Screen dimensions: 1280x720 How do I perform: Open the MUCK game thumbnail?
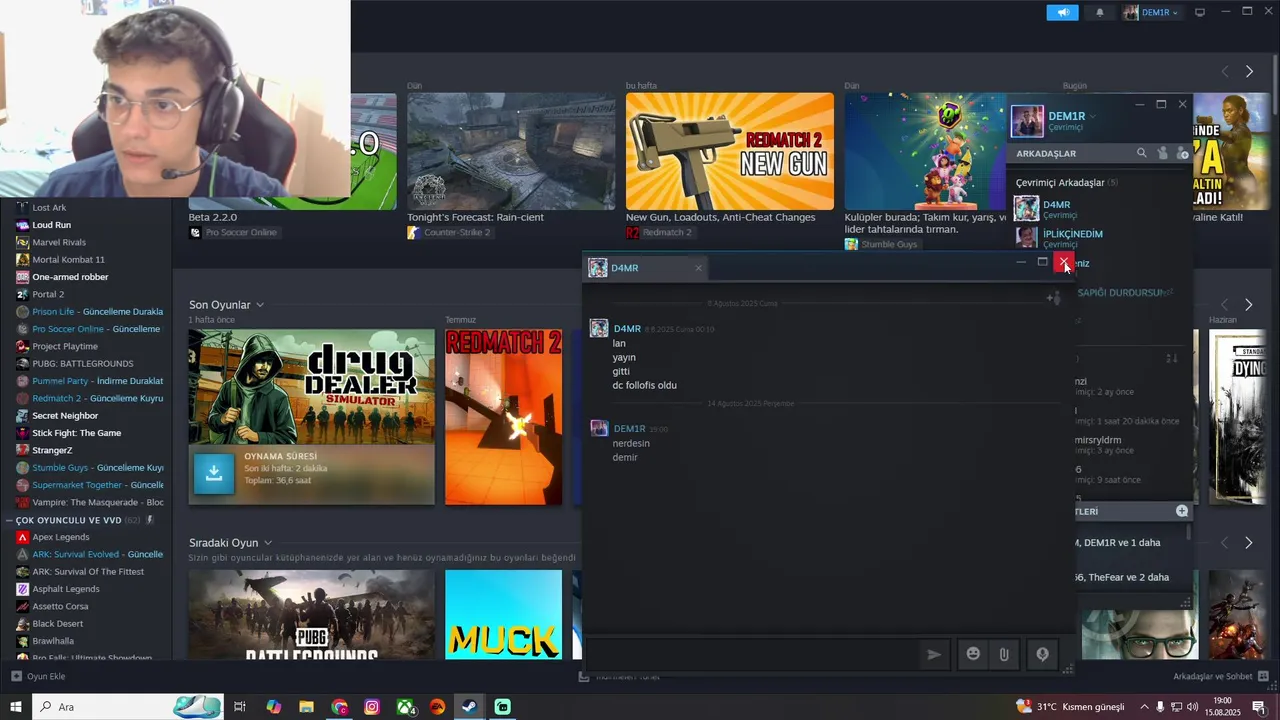(x=503, y=615)
